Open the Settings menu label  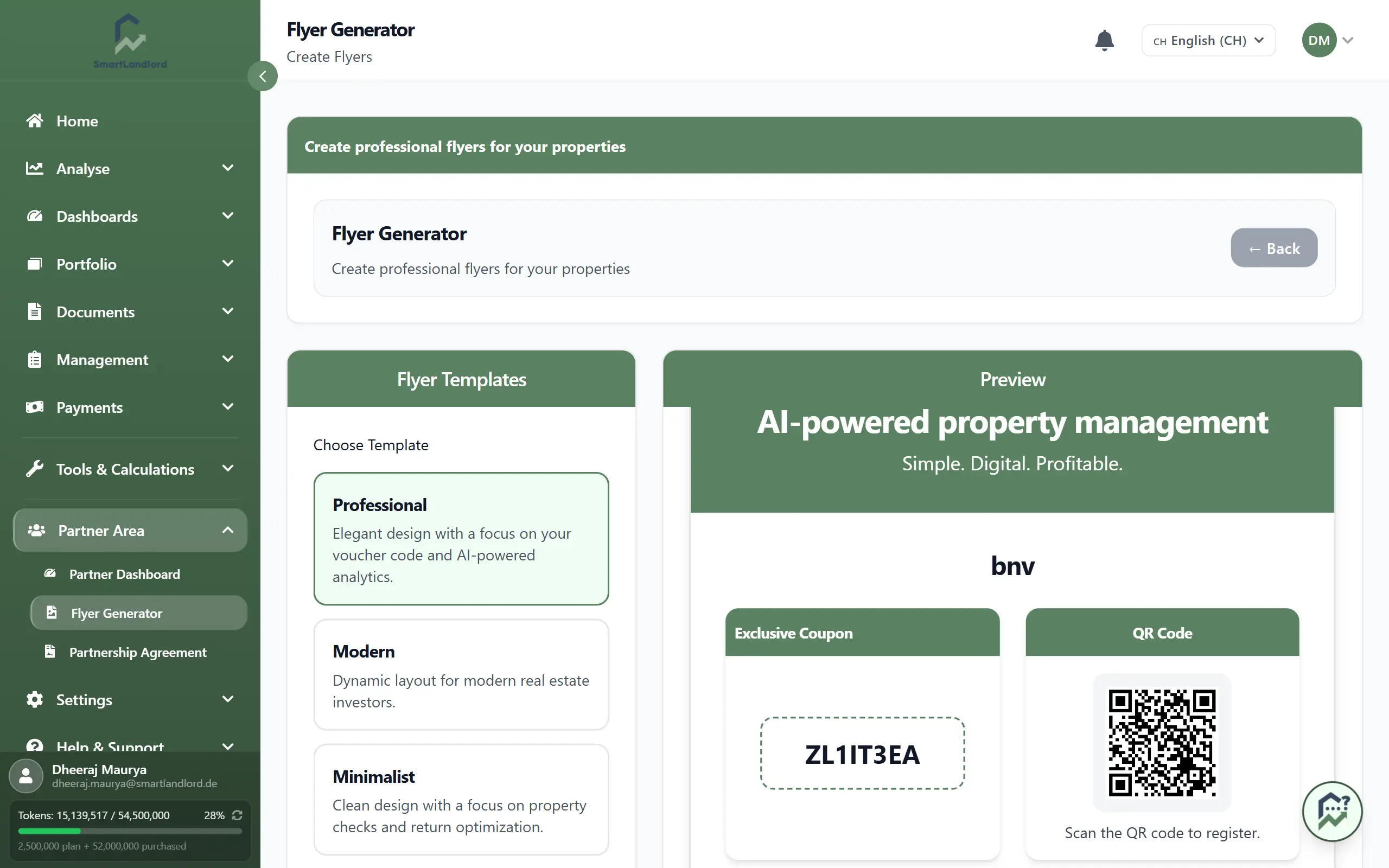click(x=84, y=700)
